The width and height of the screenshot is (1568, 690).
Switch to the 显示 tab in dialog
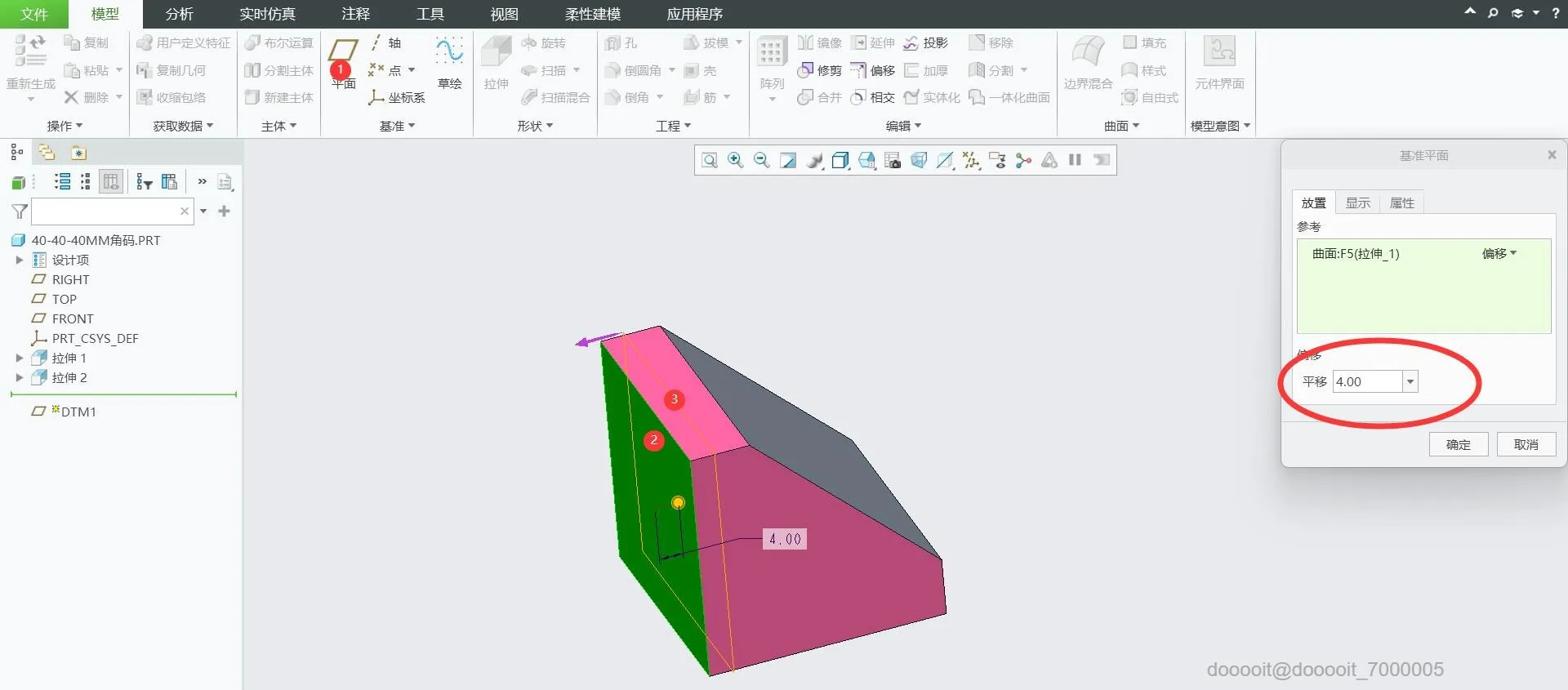(1357, 203)
